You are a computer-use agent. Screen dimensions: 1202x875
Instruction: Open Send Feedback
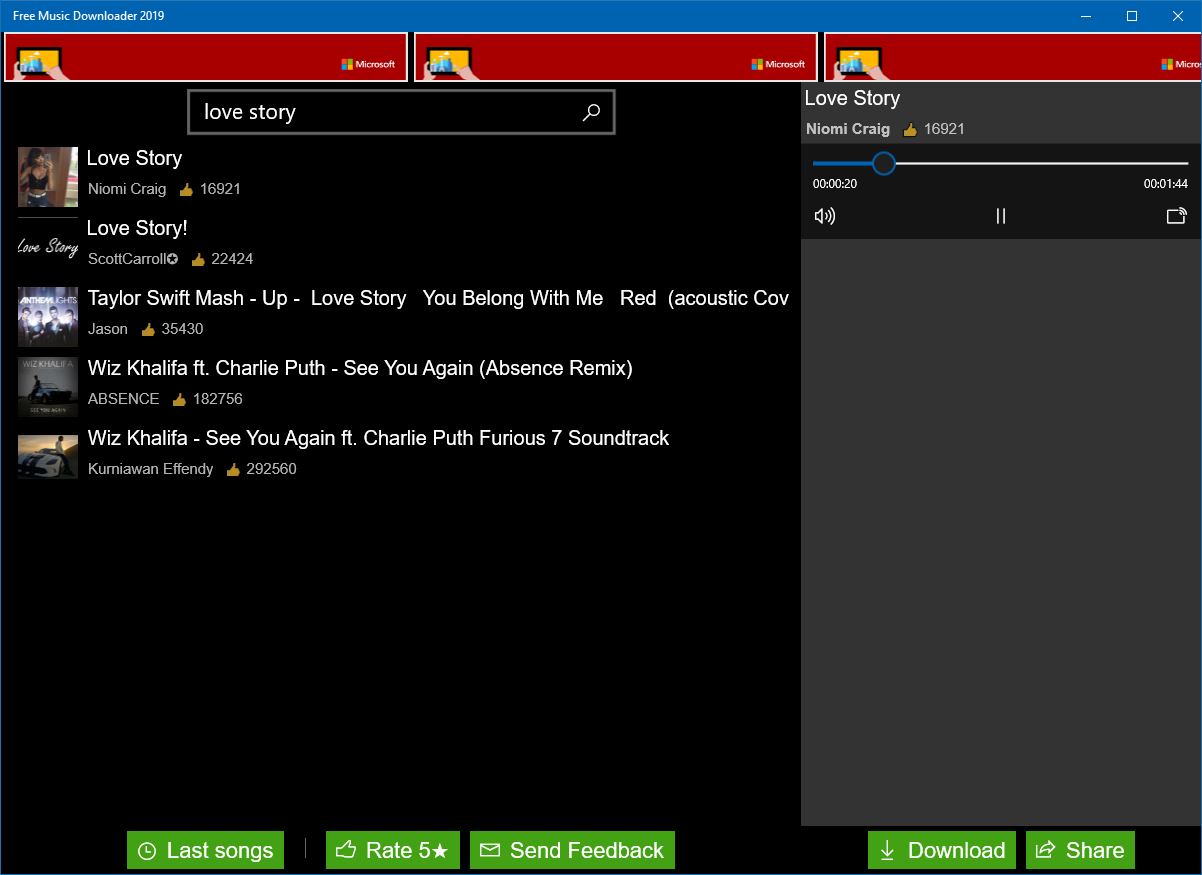pyautogui.click(x=572, y=850)
